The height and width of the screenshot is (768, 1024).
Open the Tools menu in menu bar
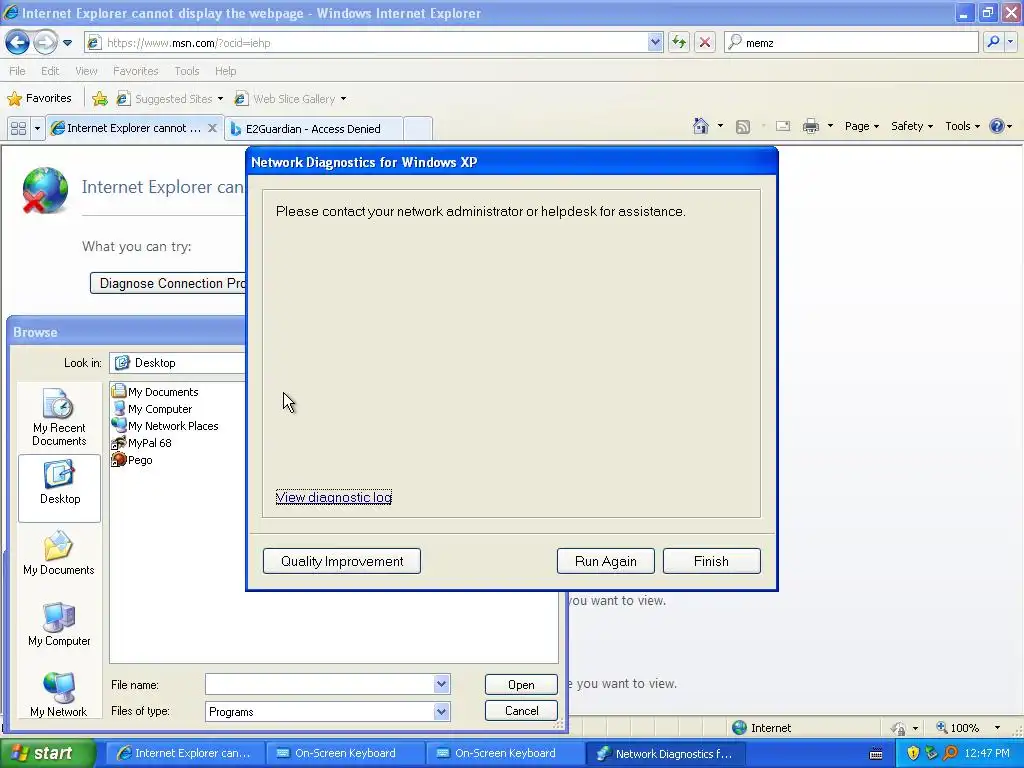tap(187, 71)
